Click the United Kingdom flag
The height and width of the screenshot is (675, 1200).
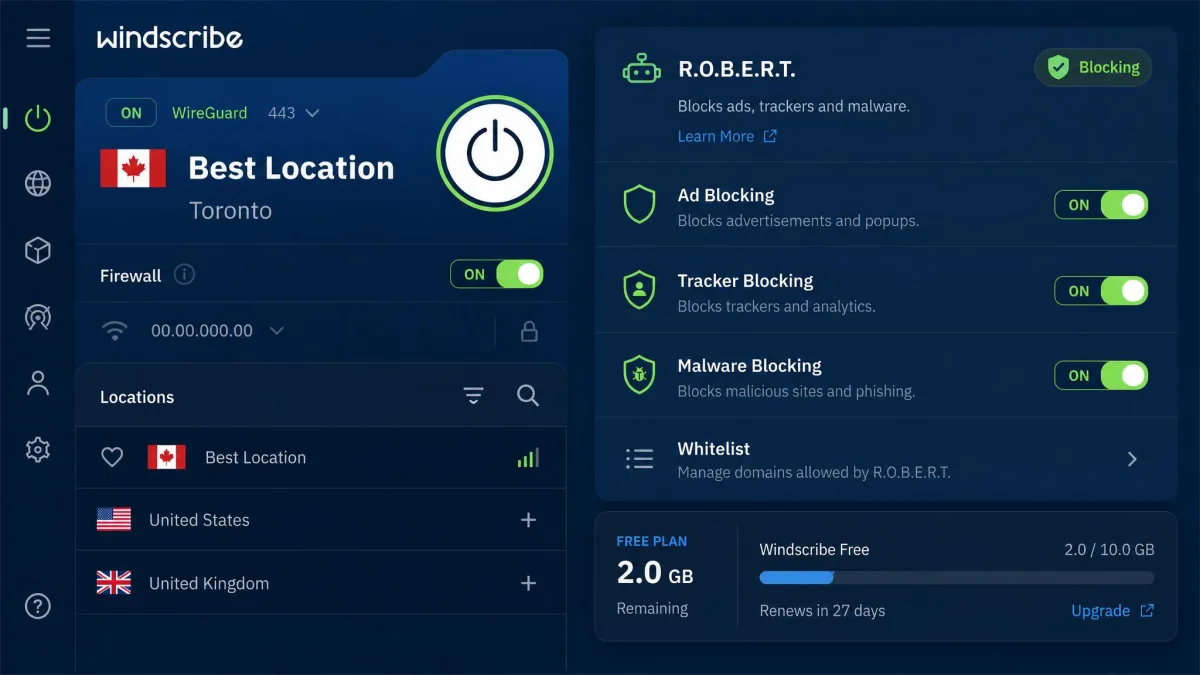pyautogui.click(x=114, y=582)
